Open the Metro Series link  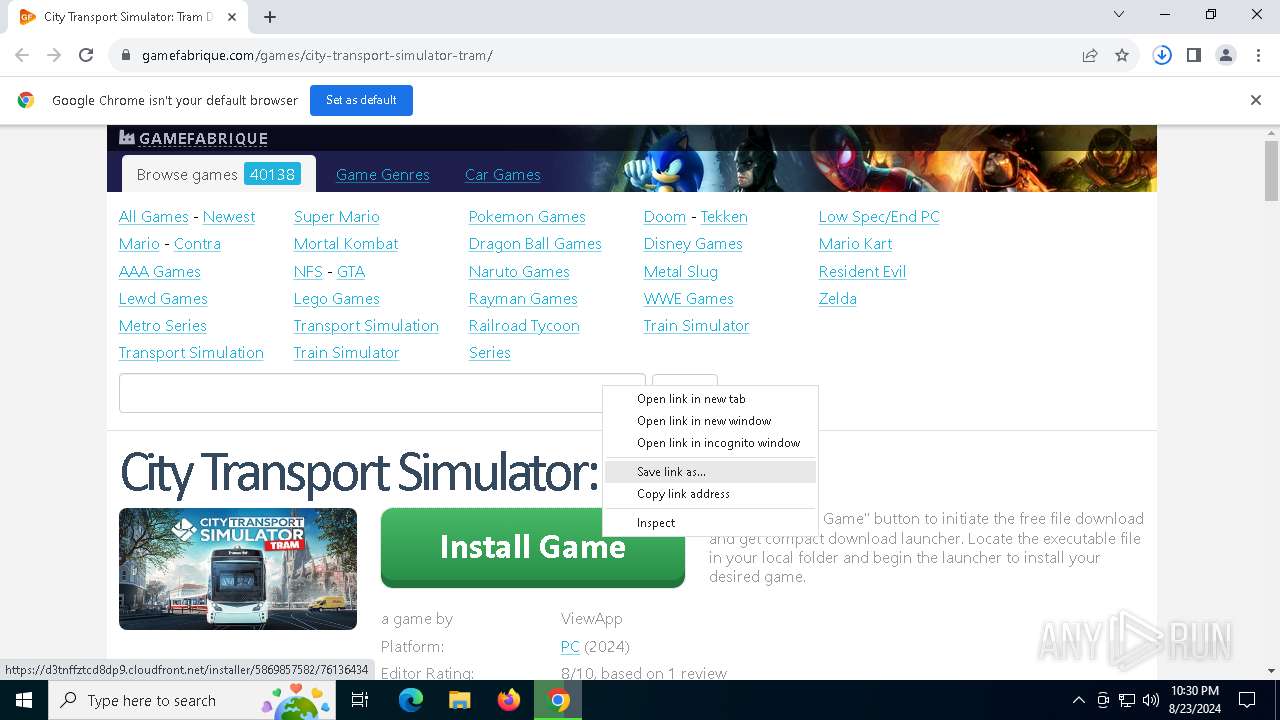point(163,326)
